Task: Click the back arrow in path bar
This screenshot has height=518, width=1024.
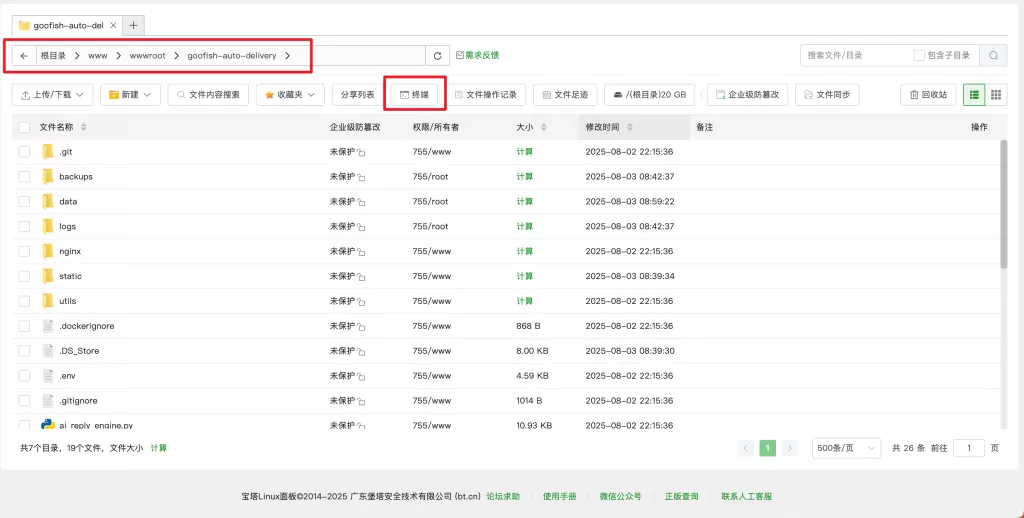Action: point(24,56)
